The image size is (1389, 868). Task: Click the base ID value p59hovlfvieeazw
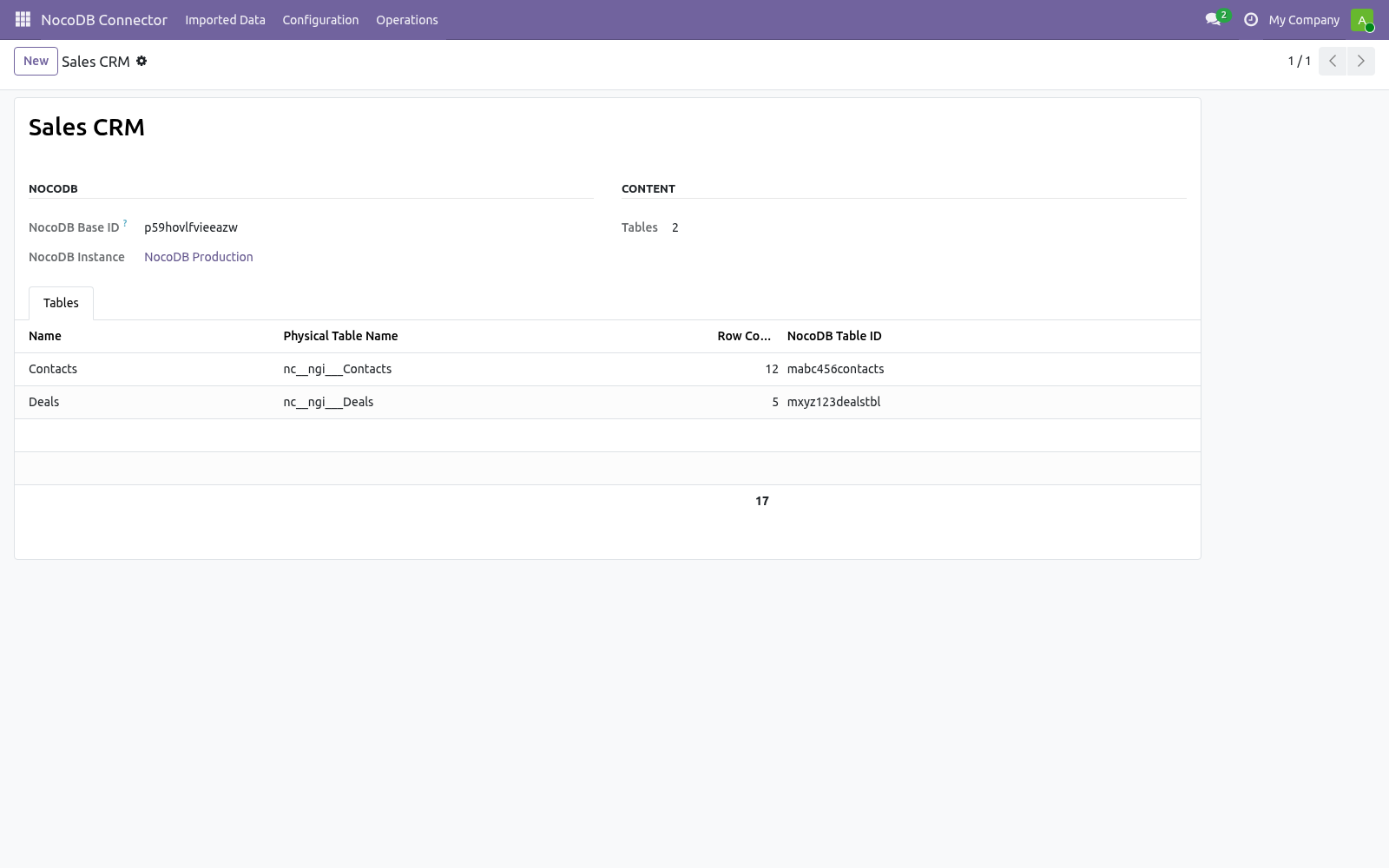[x=191, y=227]
